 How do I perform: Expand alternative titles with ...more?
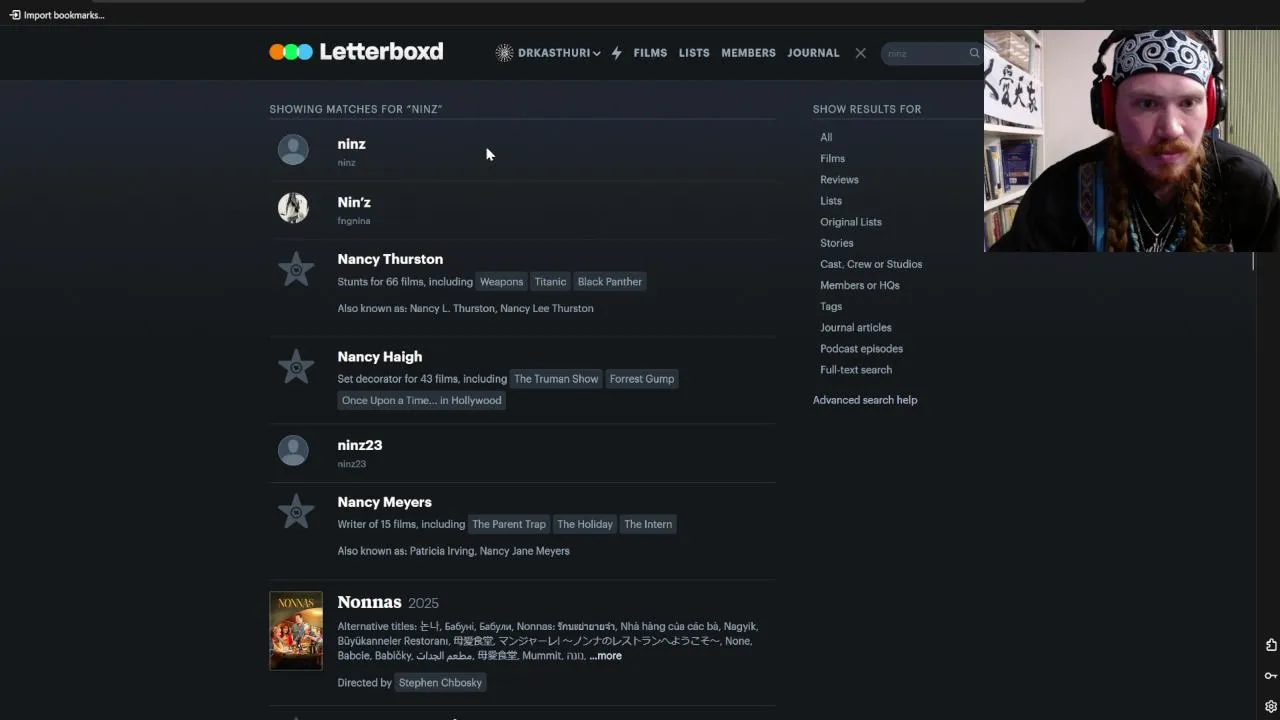click(x=605, y=656)
